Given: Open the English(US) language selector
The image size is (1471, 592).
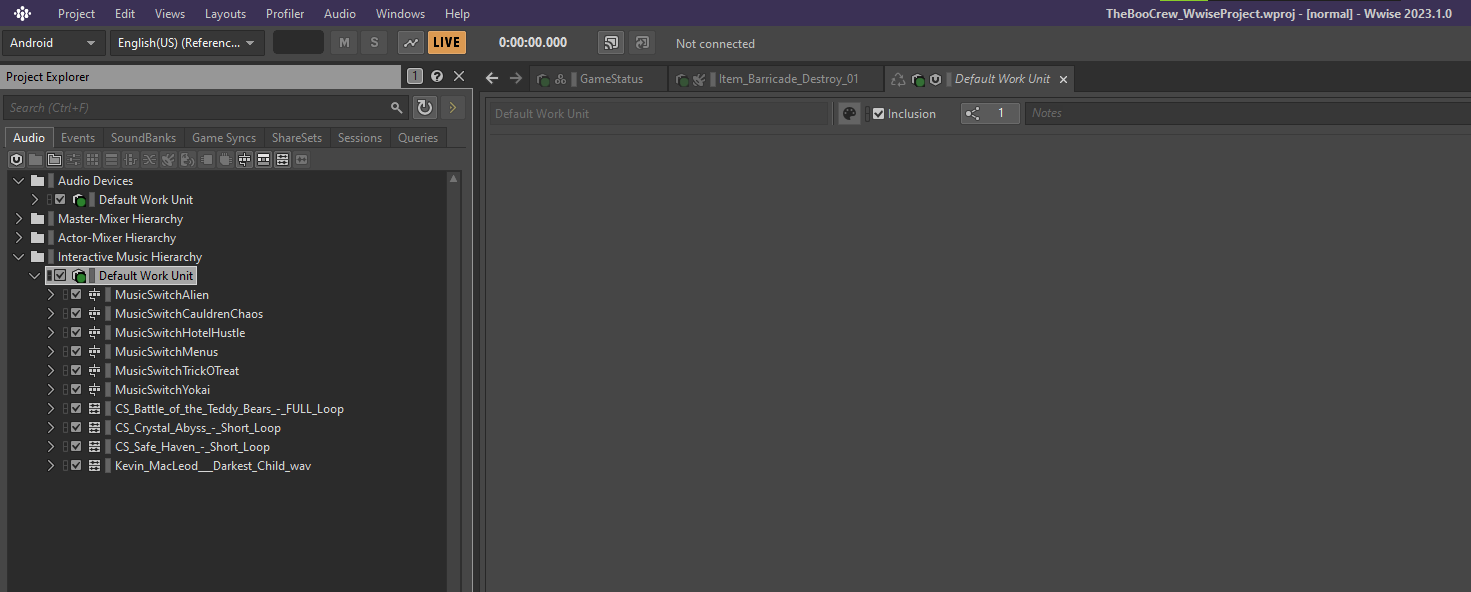Looking at the screenshot, I should (x=187, y=42).
